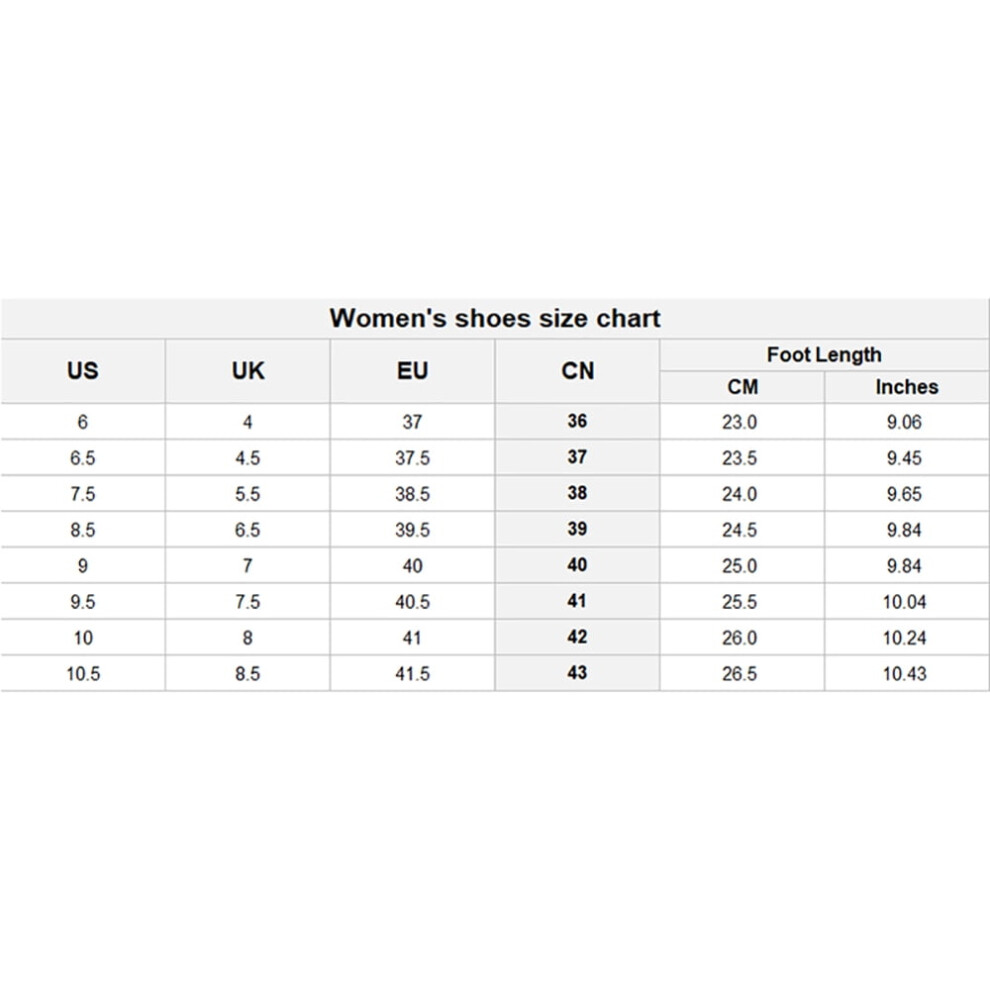Click US size 10.5 cell
Screen dimensions: 990x990
83,674
